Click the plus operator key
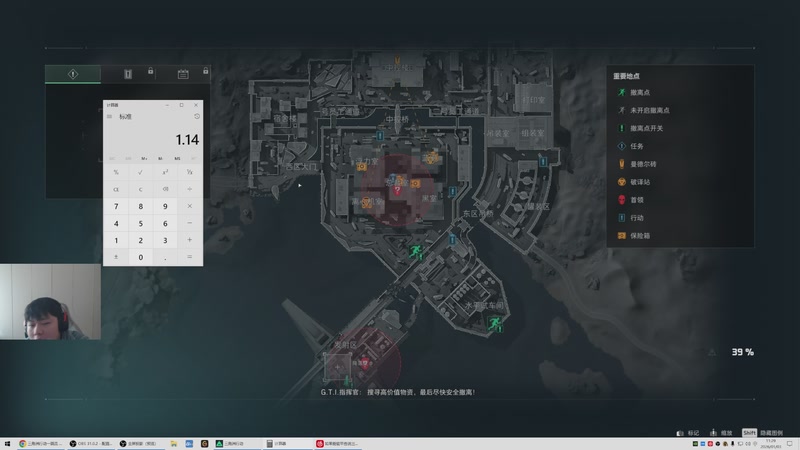The height and width of the screenshot is (450, 800). (189, 240)
